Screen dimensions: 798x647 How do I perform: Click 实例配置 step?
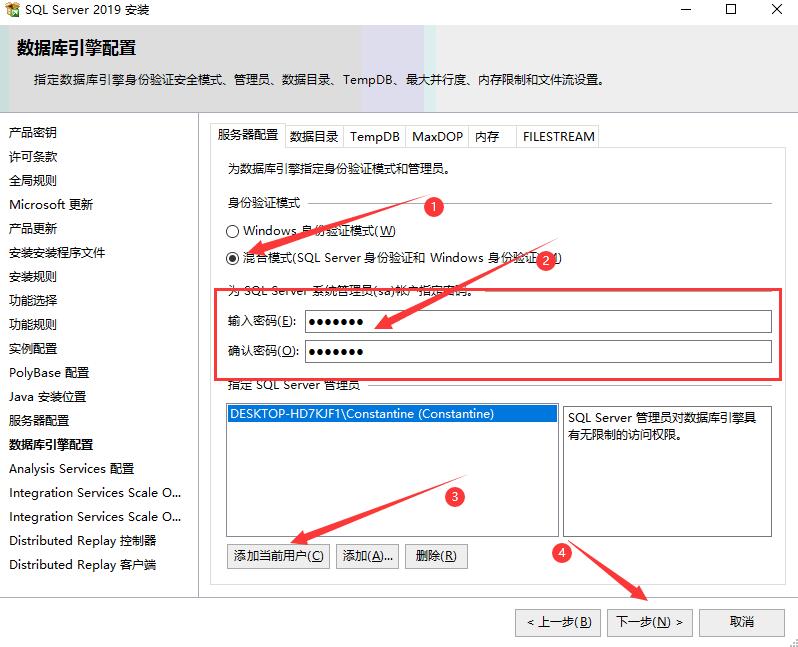click(x=33, y=349)
